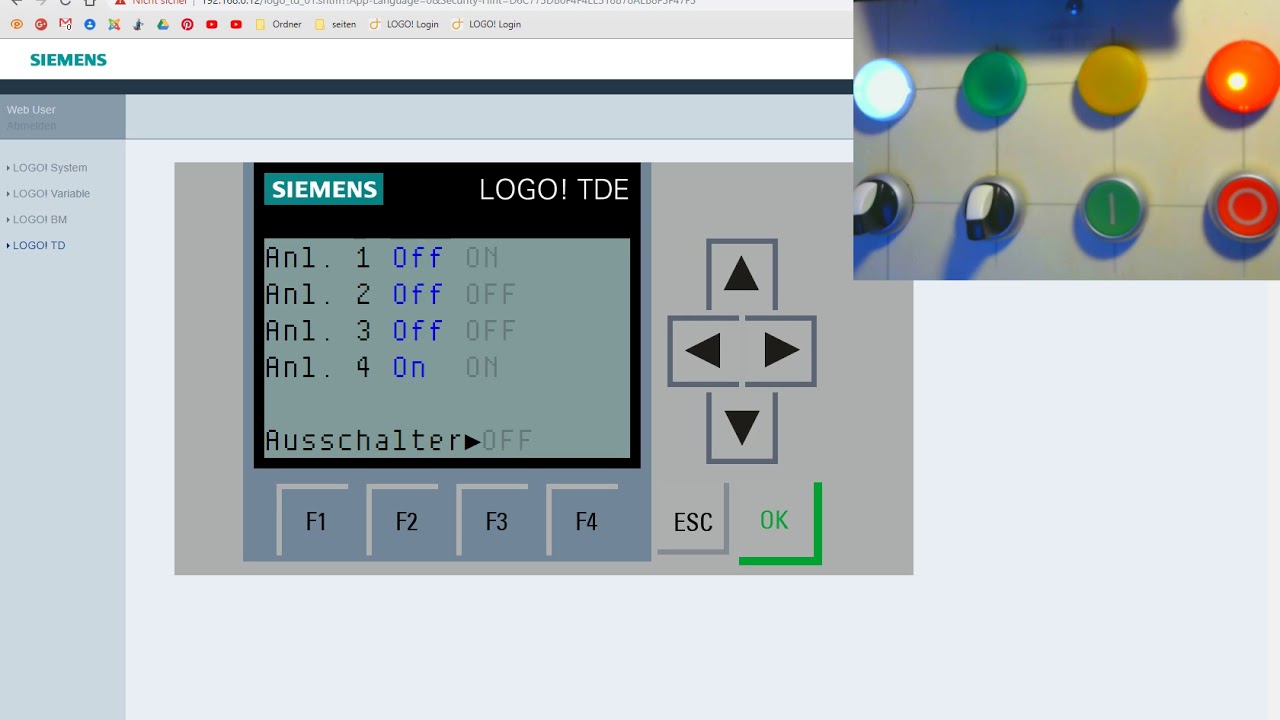Open the Google+ bookmark icon

tap(41, 24)
